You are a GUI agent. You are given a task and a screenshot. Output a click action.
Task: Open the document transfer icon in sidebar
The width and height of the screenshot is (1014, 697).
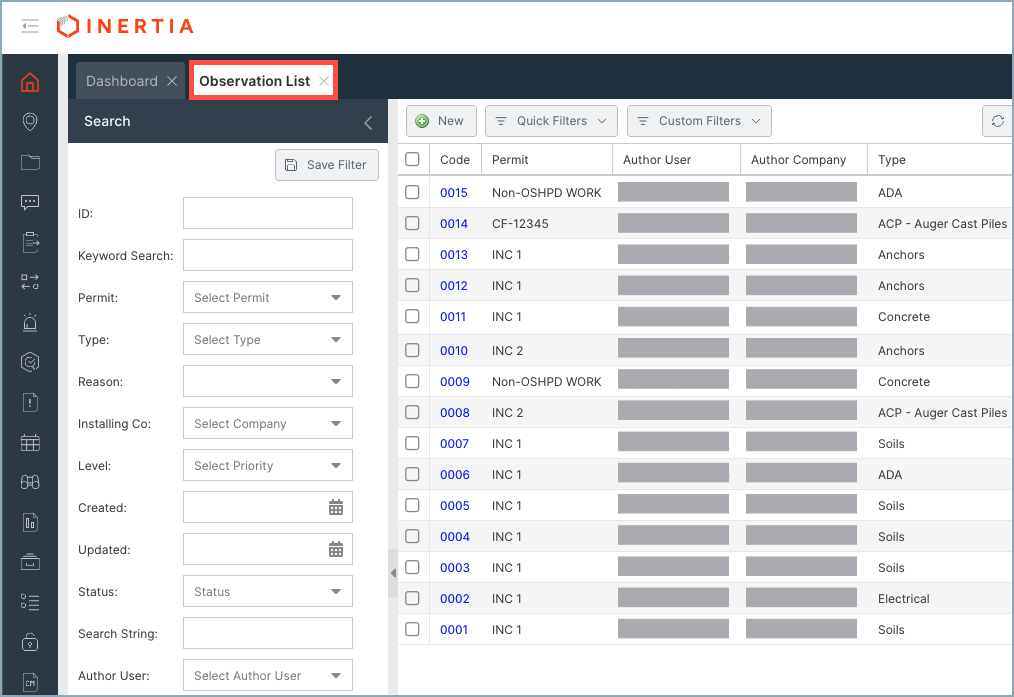pos(30,242)
